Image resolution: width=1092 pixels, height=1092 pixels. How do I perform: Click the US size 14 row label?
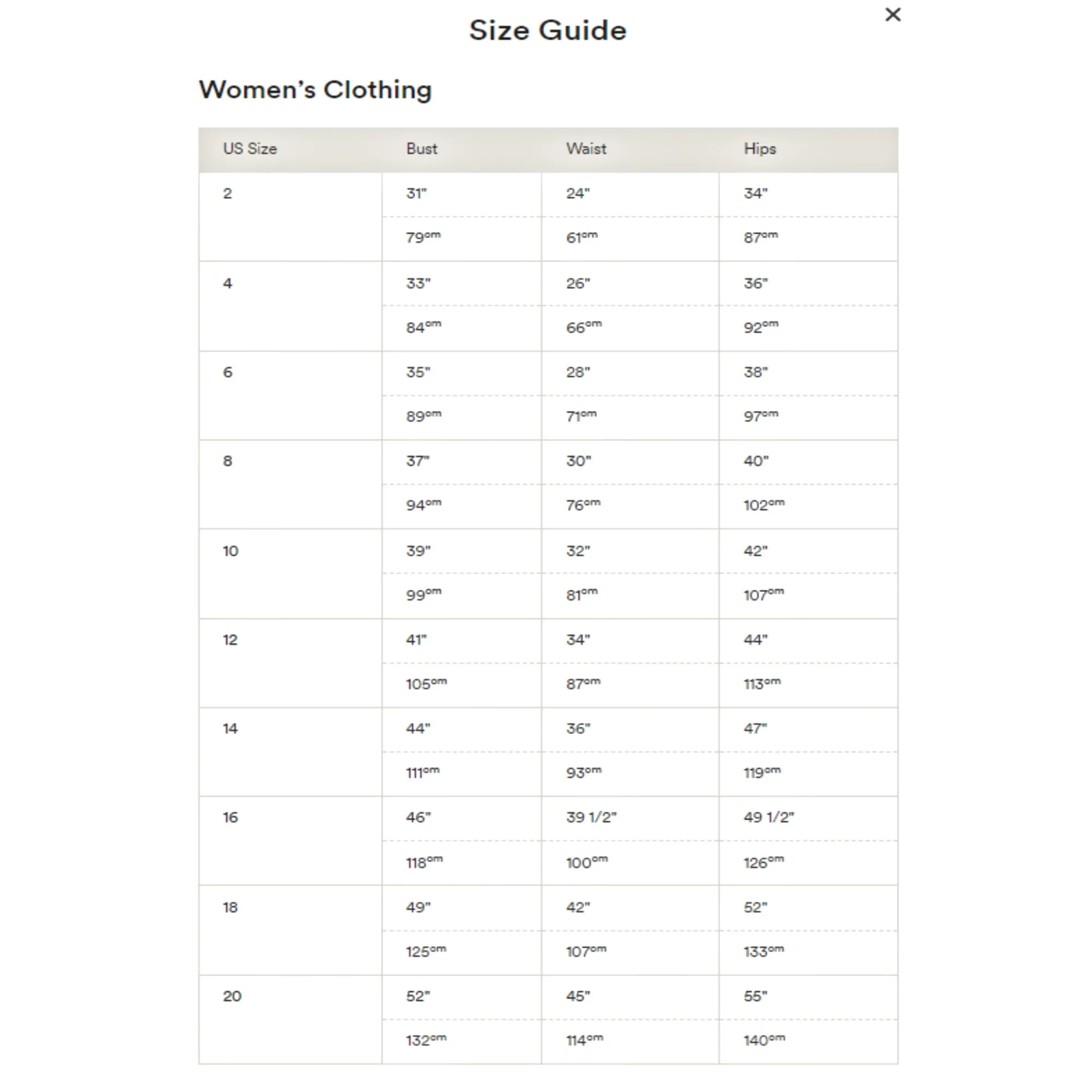(230, 729)
